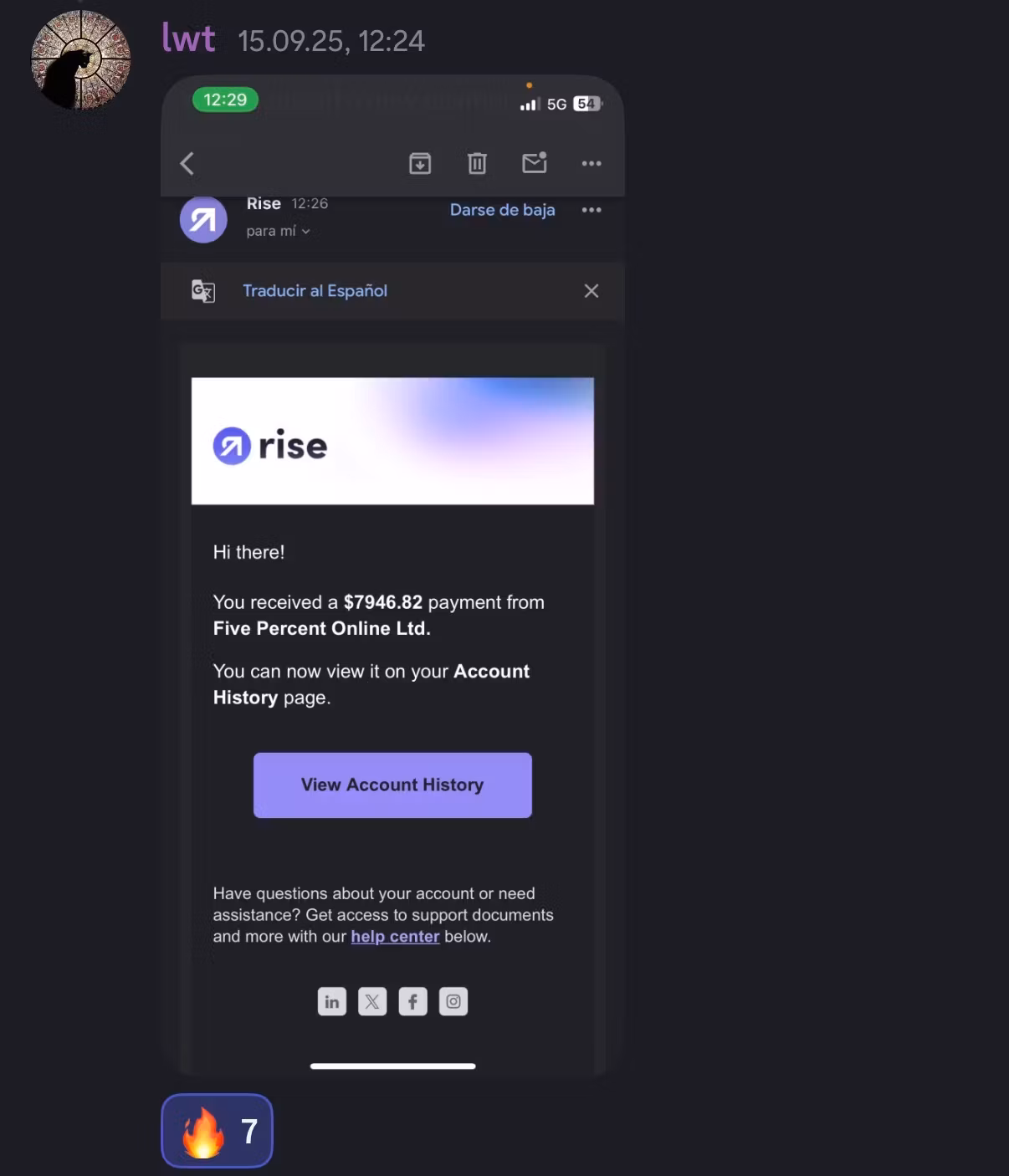Delete the email using the trash icon

tap(477, 163)
